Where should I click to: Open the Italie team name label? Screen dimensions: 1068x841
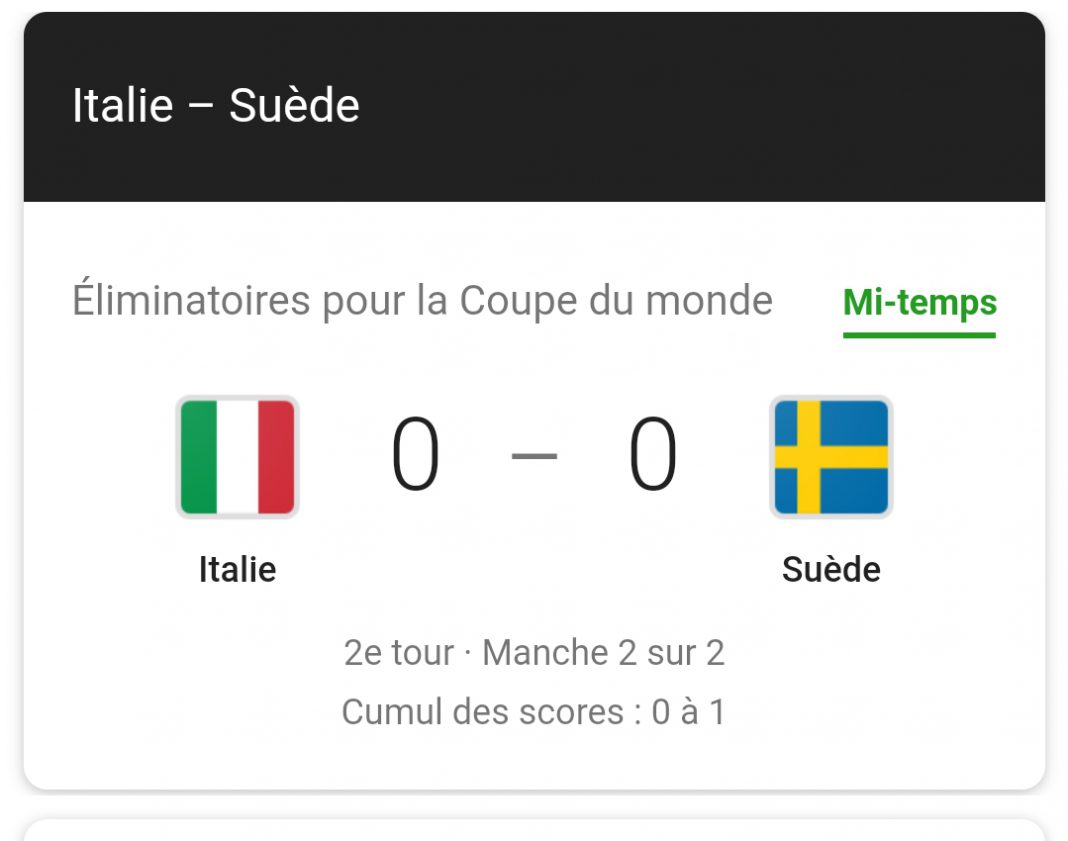[238, 569]
